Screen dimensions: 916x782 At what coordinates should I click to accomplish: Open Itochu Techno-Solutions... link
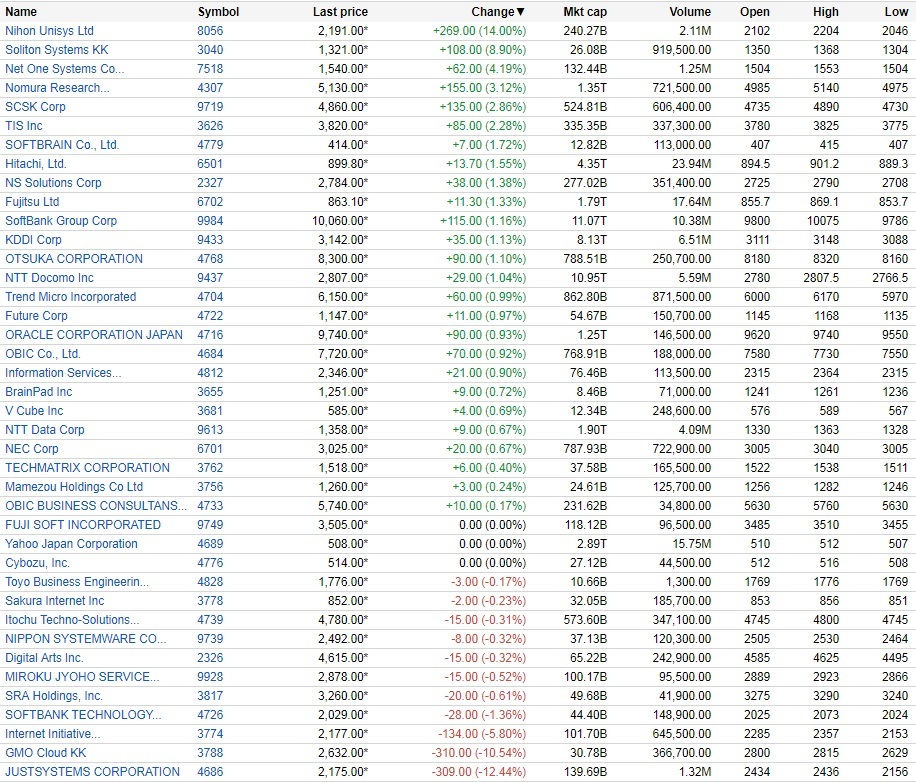(72, 620)
